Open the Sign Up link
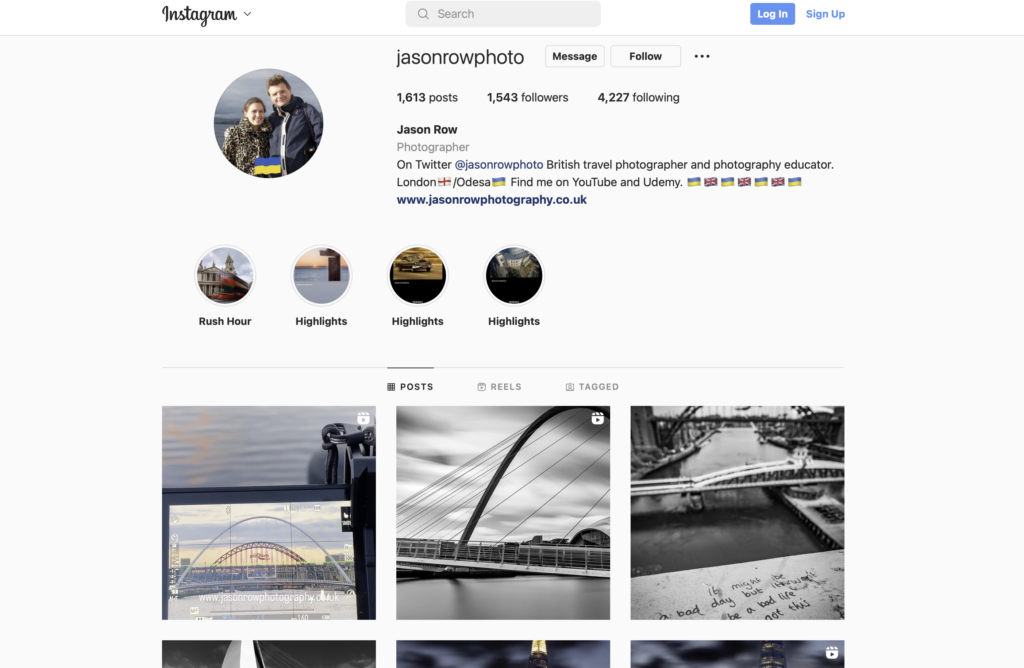This screenshot has width=1024, height=668. click(x=825, y=14)
